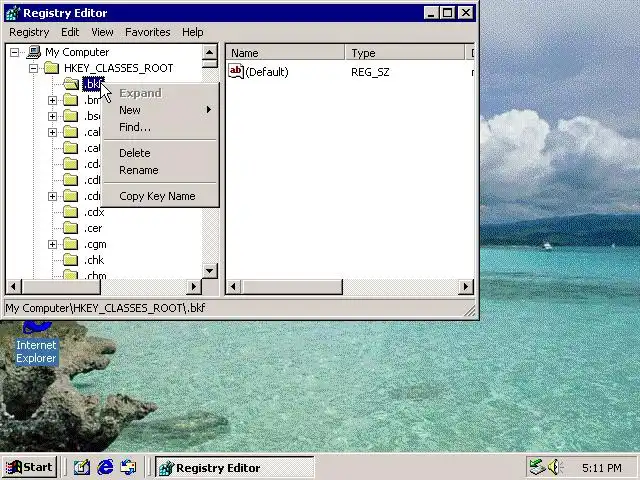
Task: Maximize the Registry Editor window
Action: coord(448,13)
